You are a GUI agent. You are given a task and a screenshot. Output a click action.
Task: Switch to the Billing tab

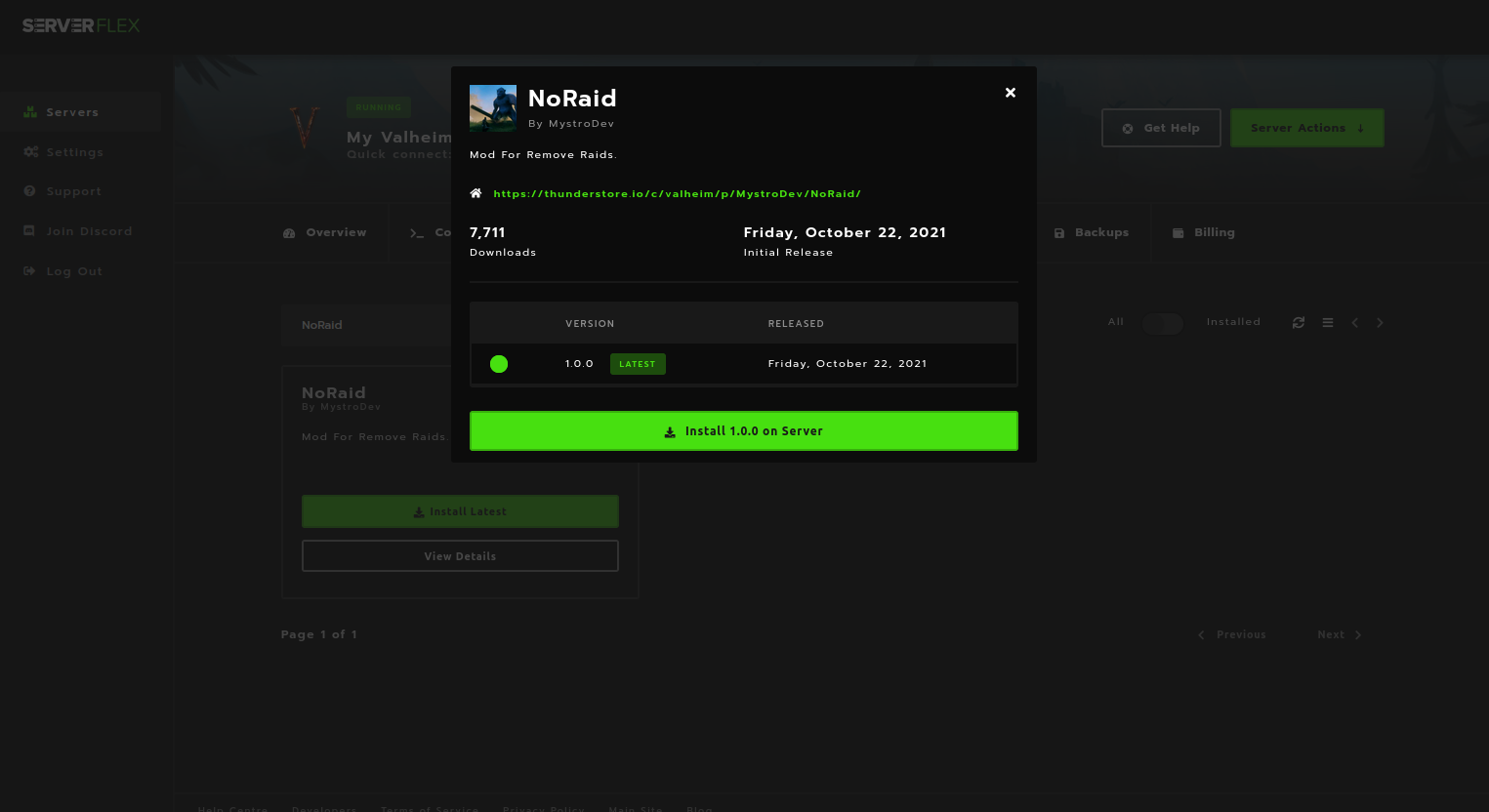(x=1203, y=232)
